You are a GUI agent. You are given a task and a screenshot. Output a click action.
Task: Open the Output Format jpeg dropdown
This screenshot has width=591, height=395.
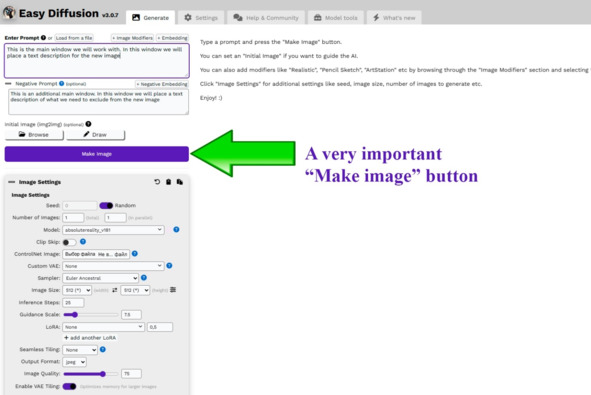[74, 362]
